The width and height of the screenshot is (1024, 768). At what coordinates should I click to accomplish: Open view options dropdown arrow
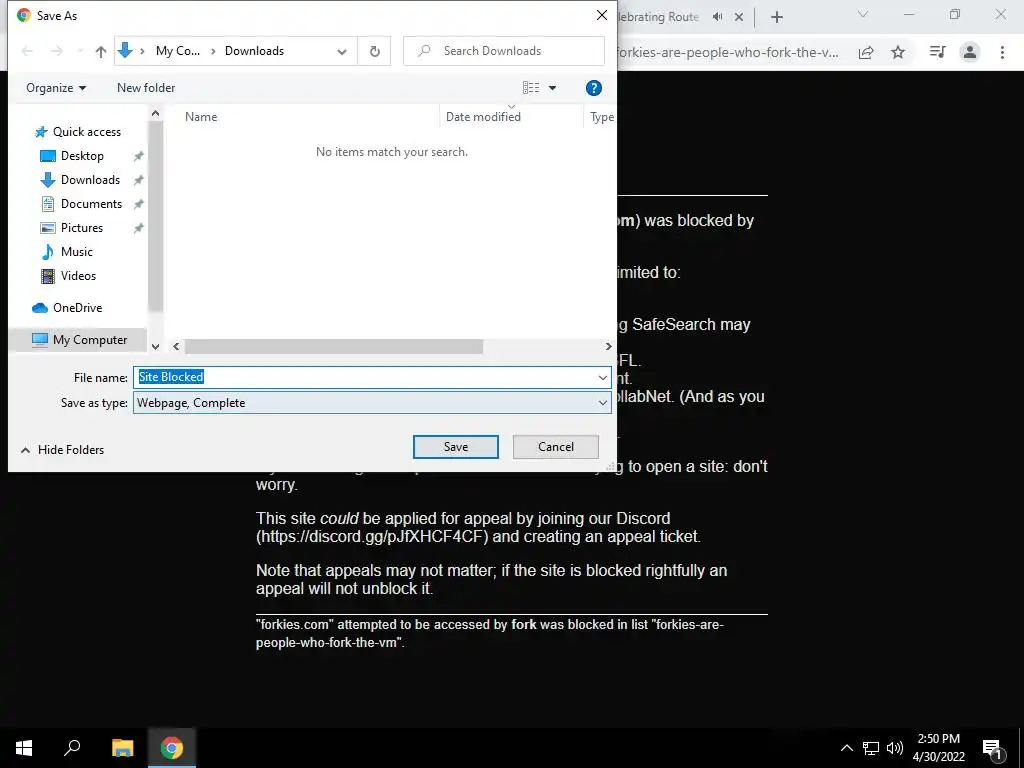[552, 88]
